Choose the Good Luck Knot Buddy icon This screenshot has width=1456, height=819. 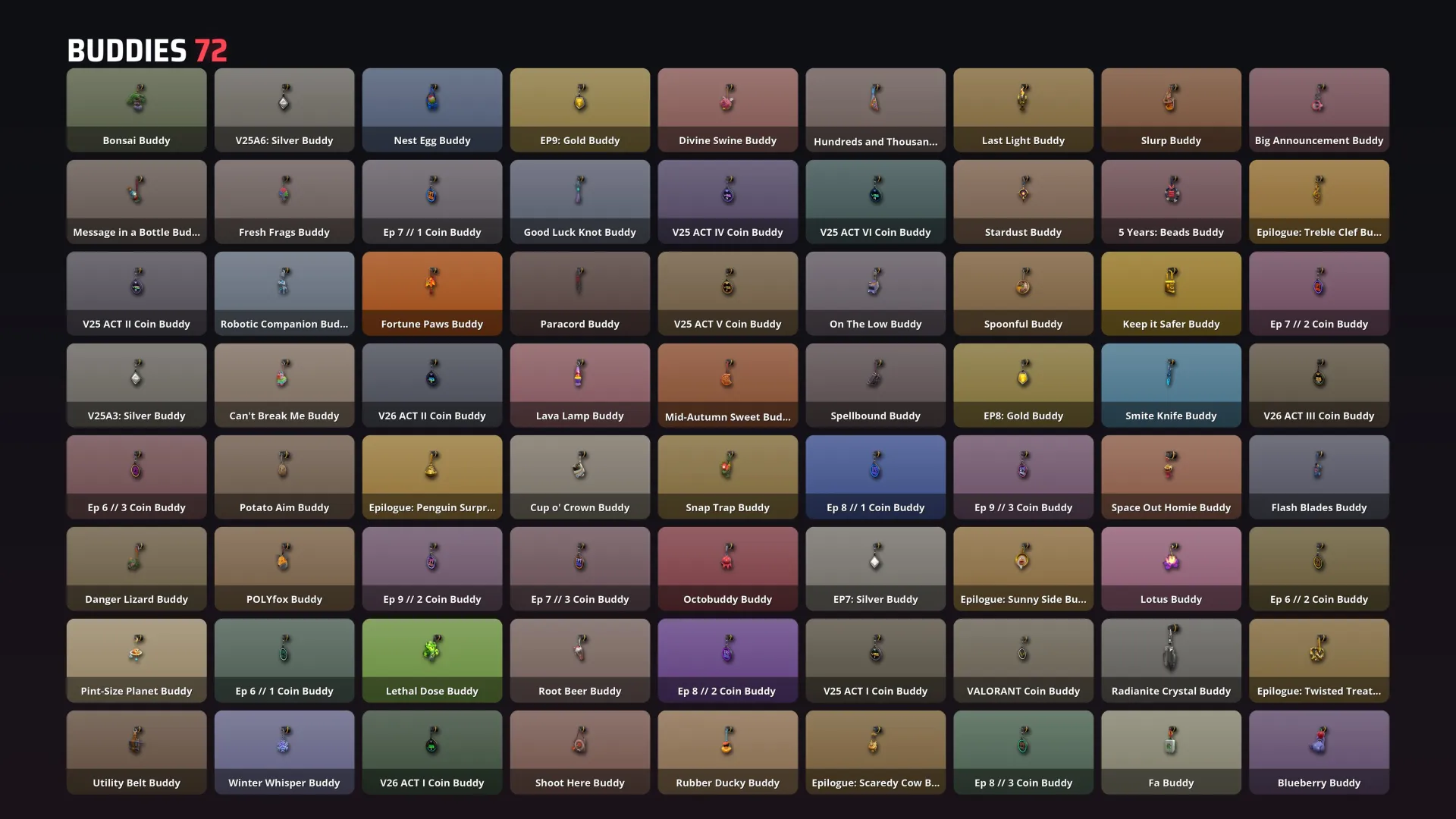click(580, 190)
